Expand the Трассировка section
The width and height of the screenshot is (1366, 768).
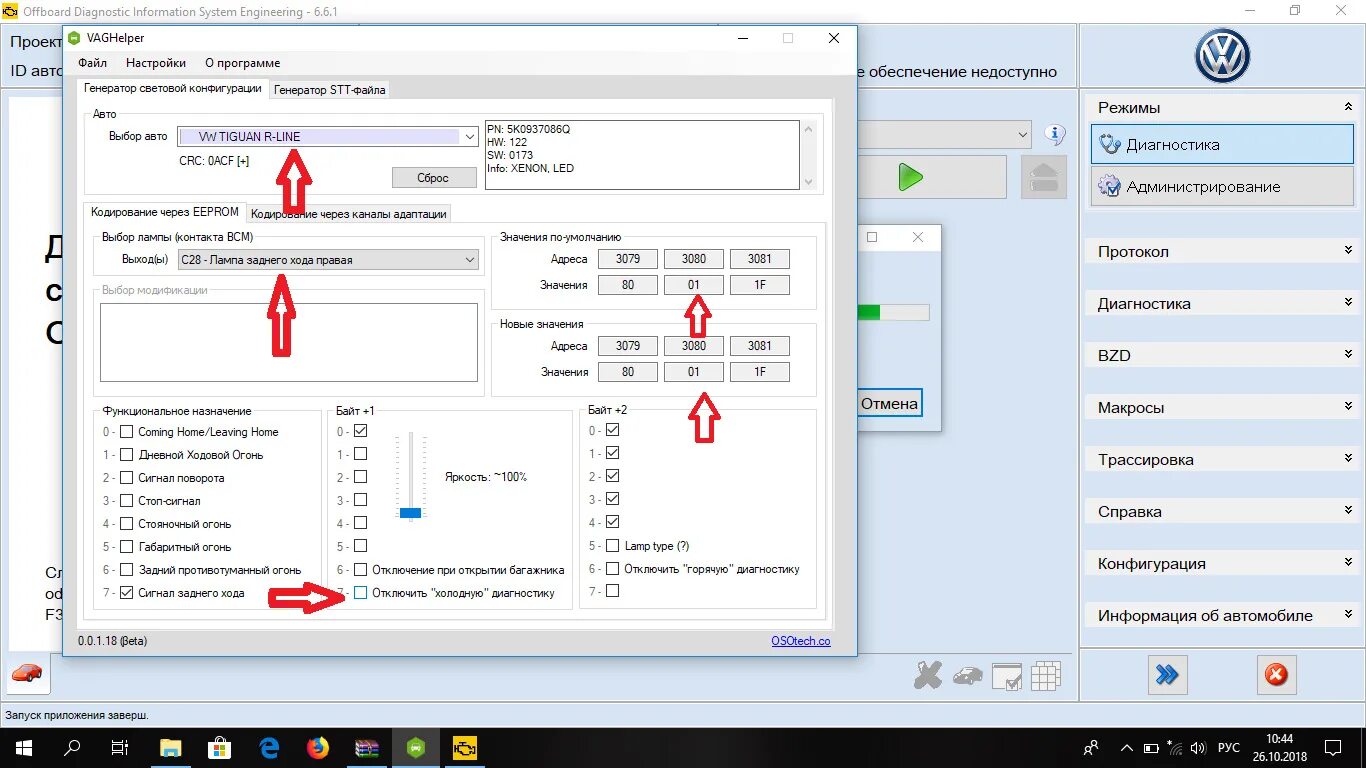1218,460
